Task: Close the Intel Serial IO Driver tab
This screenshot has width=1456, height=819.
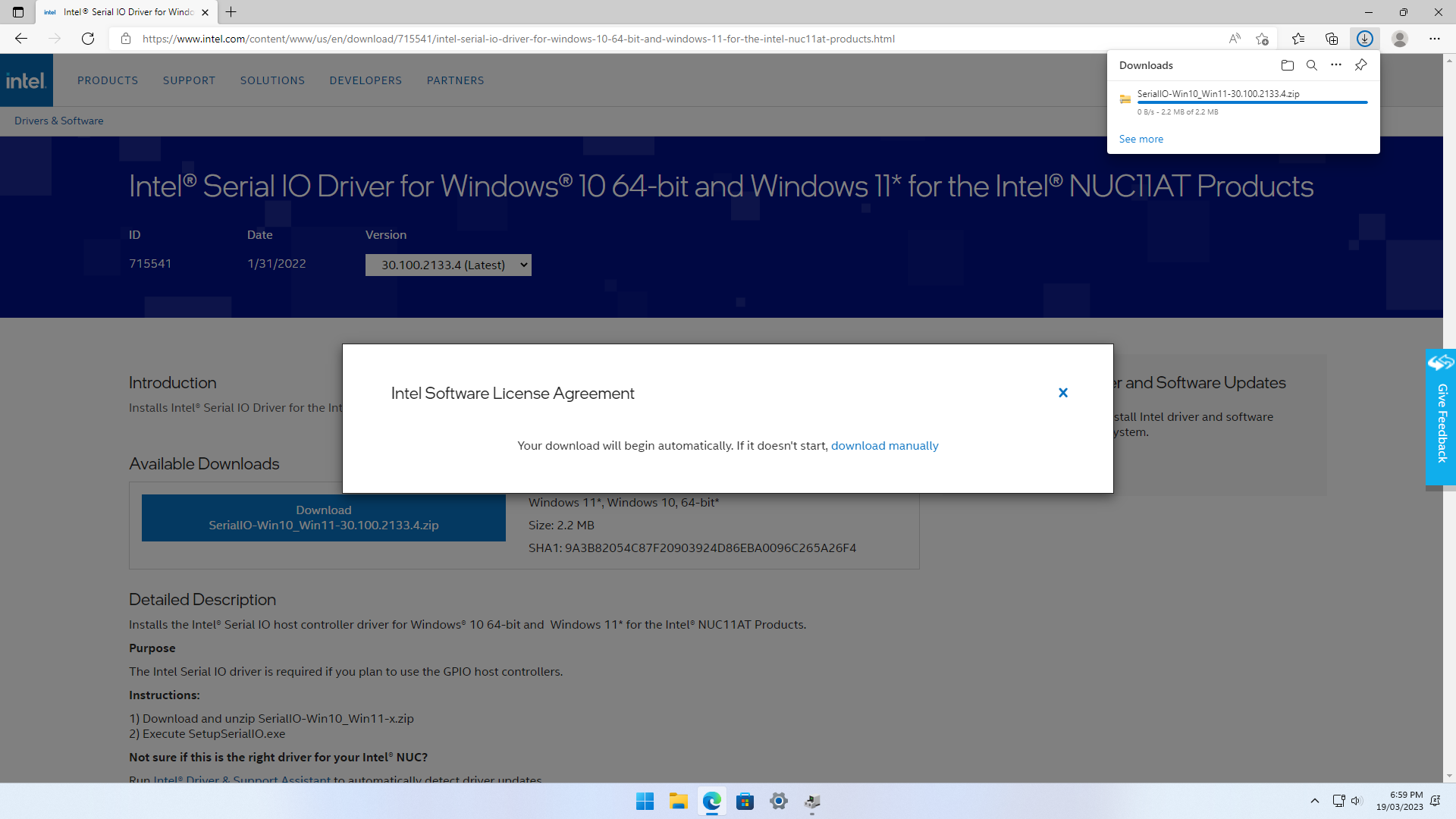Action: 206,12
